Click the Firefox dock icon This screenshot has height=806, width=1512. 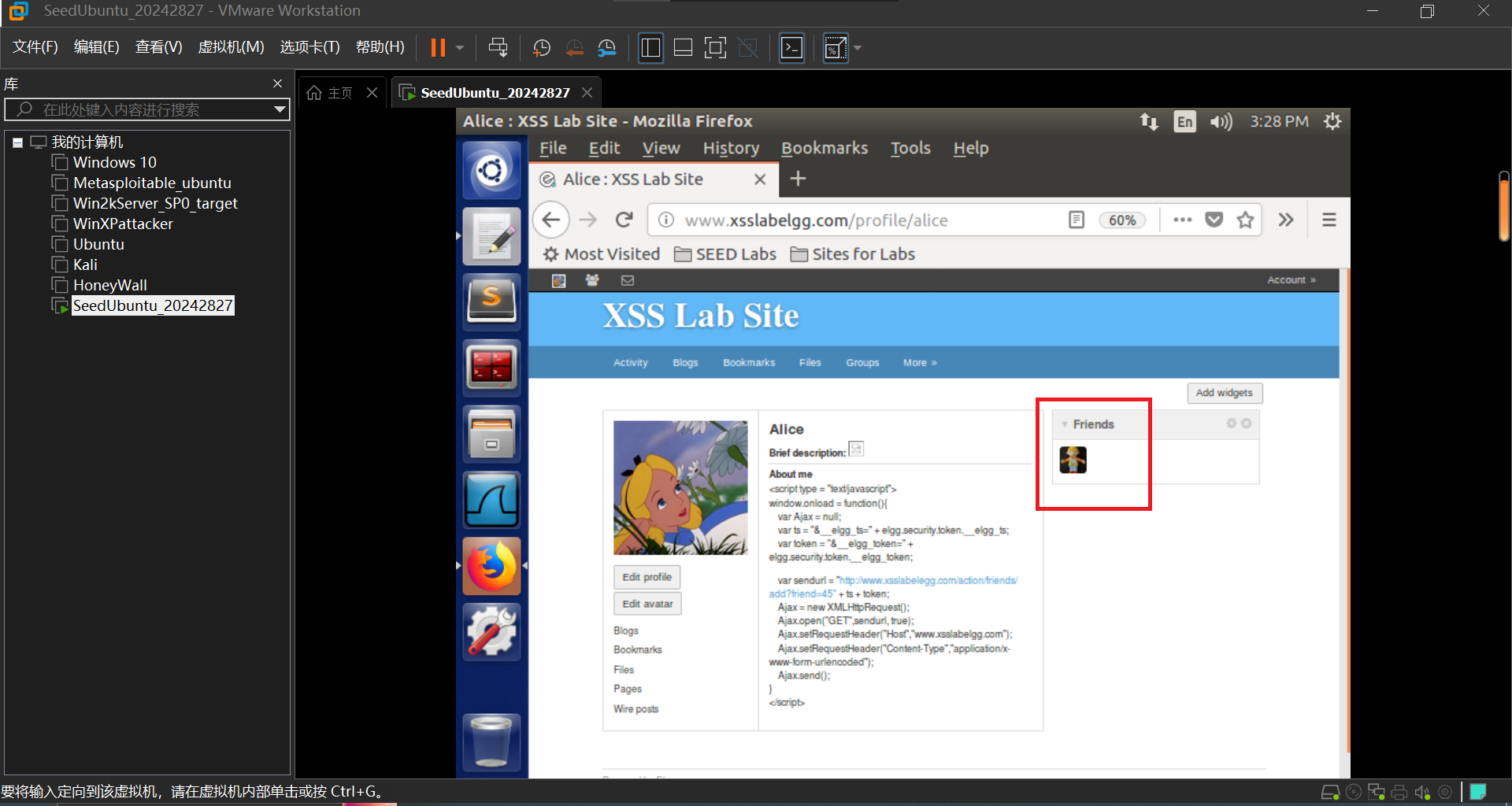[491, 566]
